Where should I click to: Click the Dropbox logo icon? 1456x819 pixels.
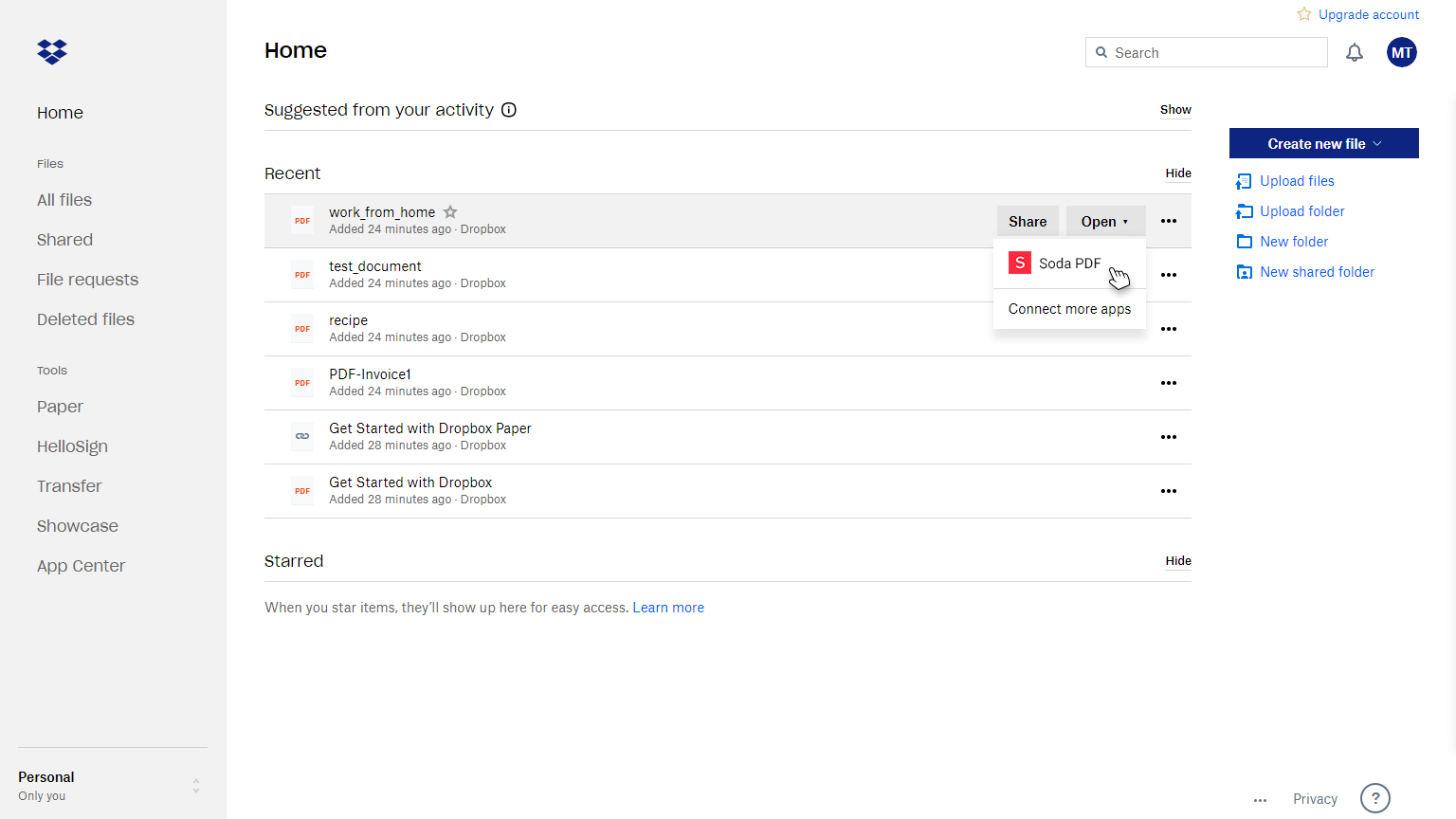click(x=52, y=52)
